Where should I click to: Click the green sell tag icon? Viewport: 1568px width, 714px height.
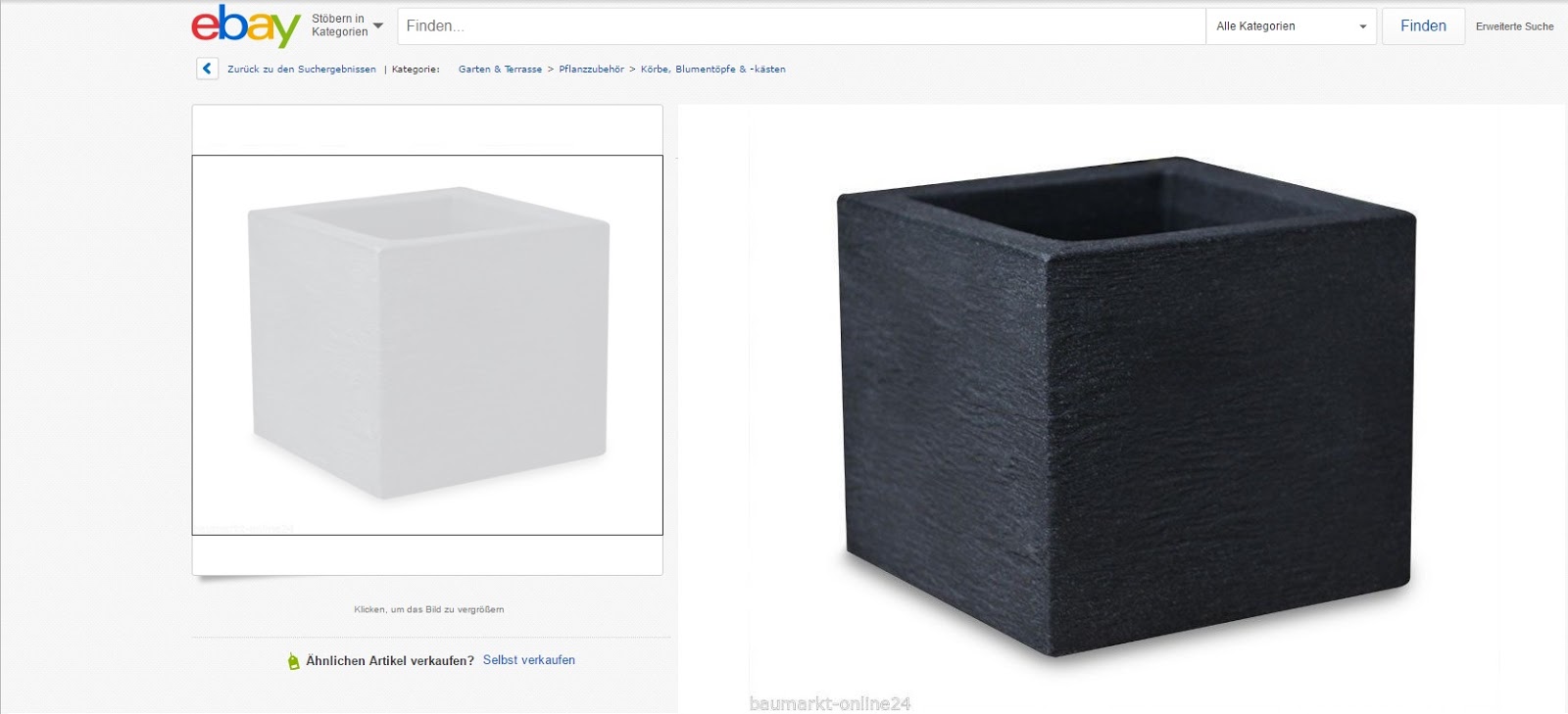pyautogui.click(x=293, y=661)
